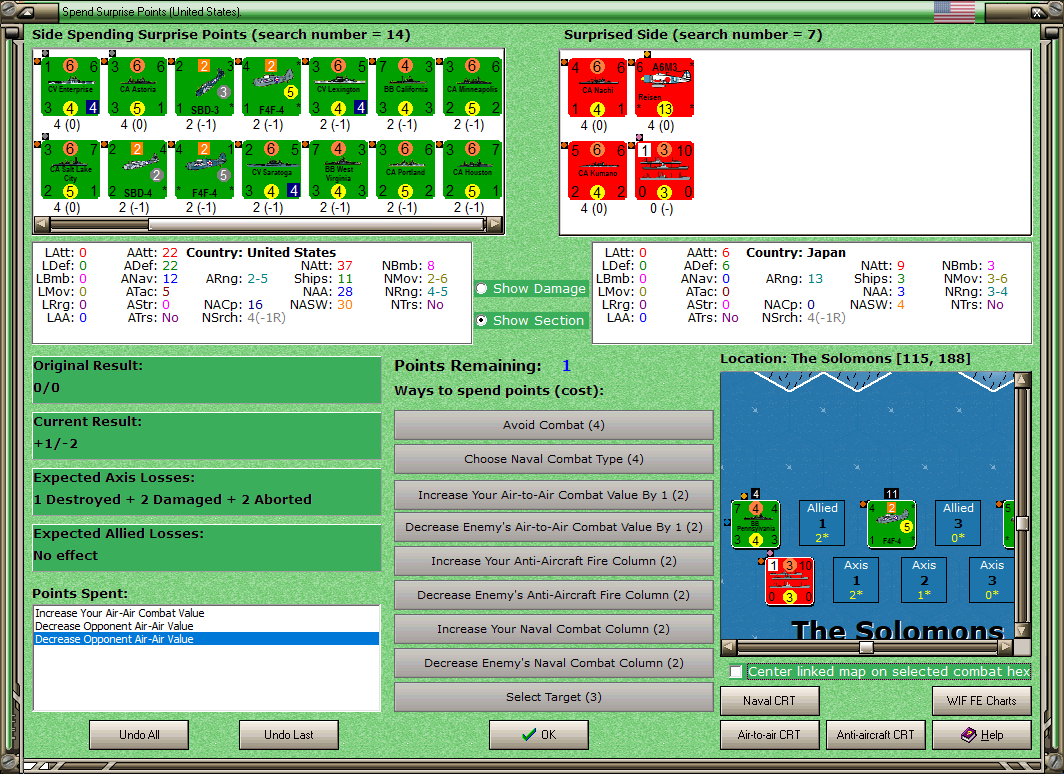Click Choose Naval Combat Type (4)
Image resolution: width=1064 pixels, height=774 pixels.
pyautogui.click(x=554, y=459)
